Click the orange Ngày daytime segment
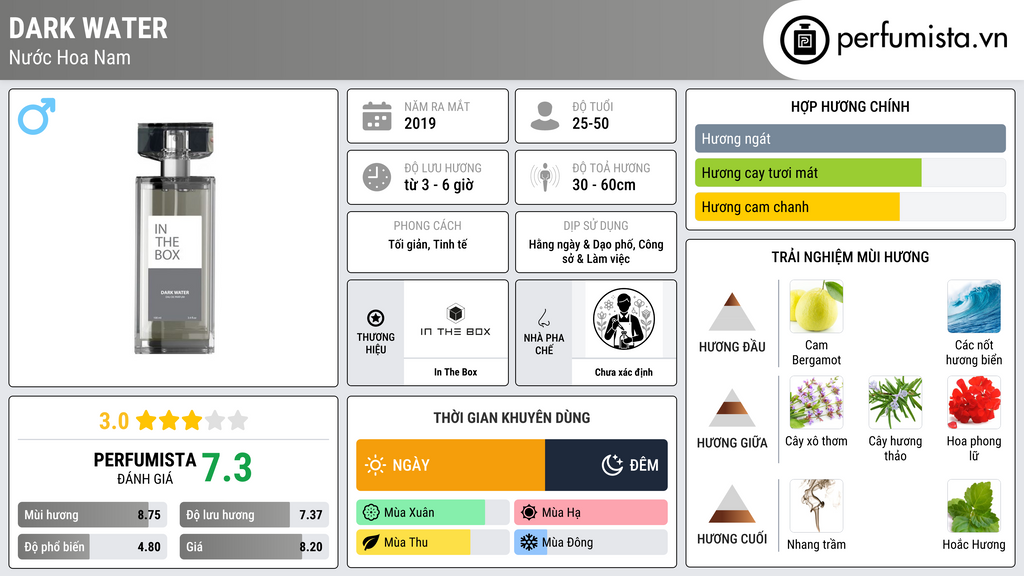The width and height of the screenshot is (1024, 576). coord(451,465)
